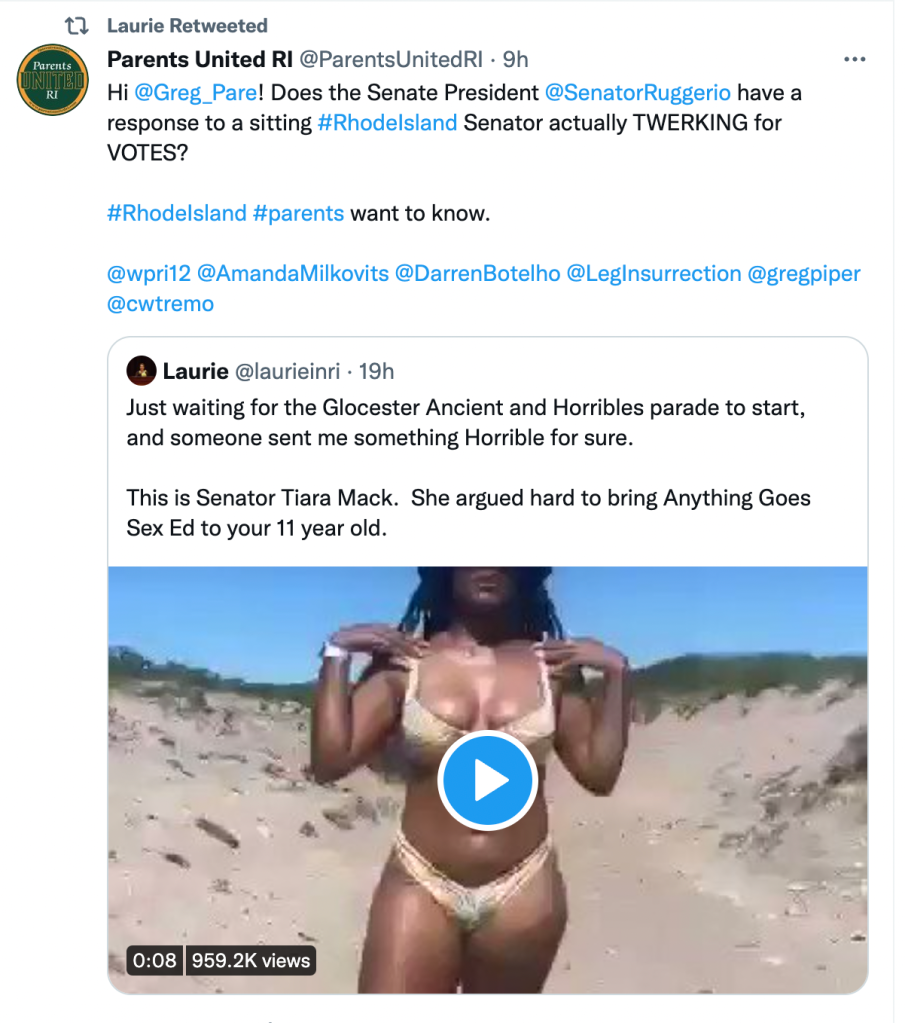905x1023 pixels.
Task: Follow the first #RhodeIsland hashtag in the sentence
Action: [x=387, y=123]
